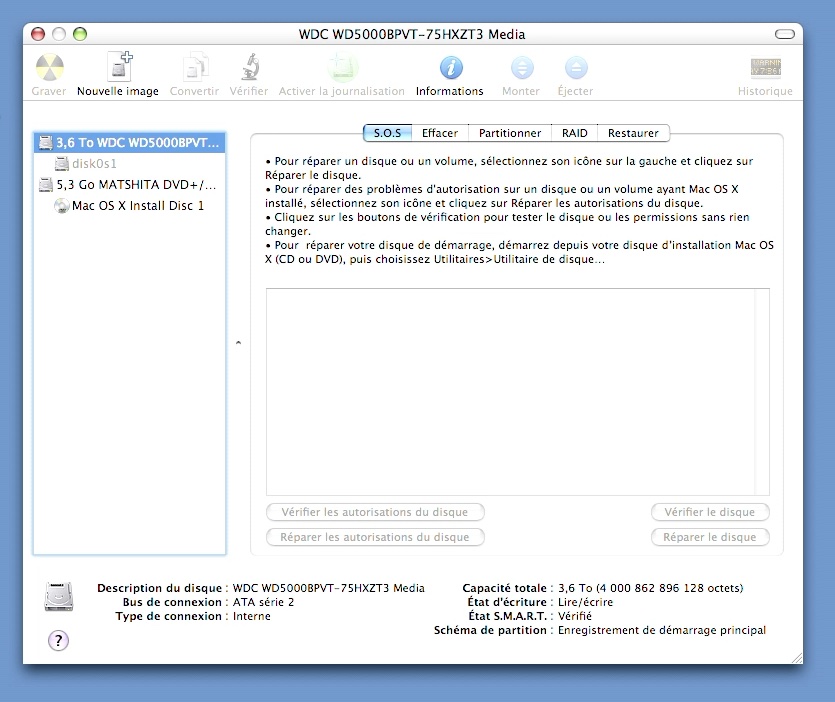This screenshot has width=835, height=702.
Task: Click the drive icon beside MATSHITA DVD
Action: pos(46,185)
